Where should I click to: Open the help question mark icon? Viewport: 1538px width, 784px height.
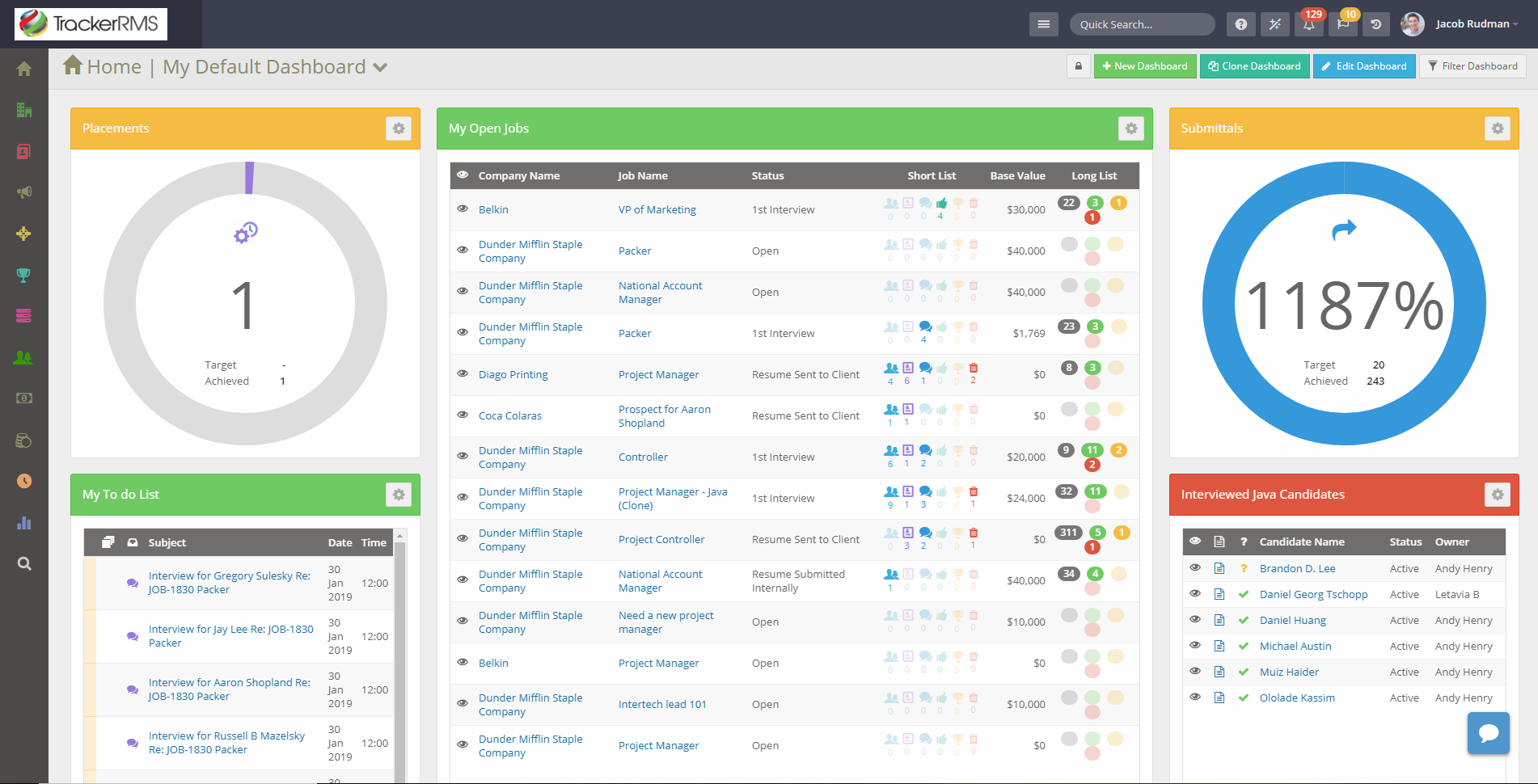click(1241, 24)
